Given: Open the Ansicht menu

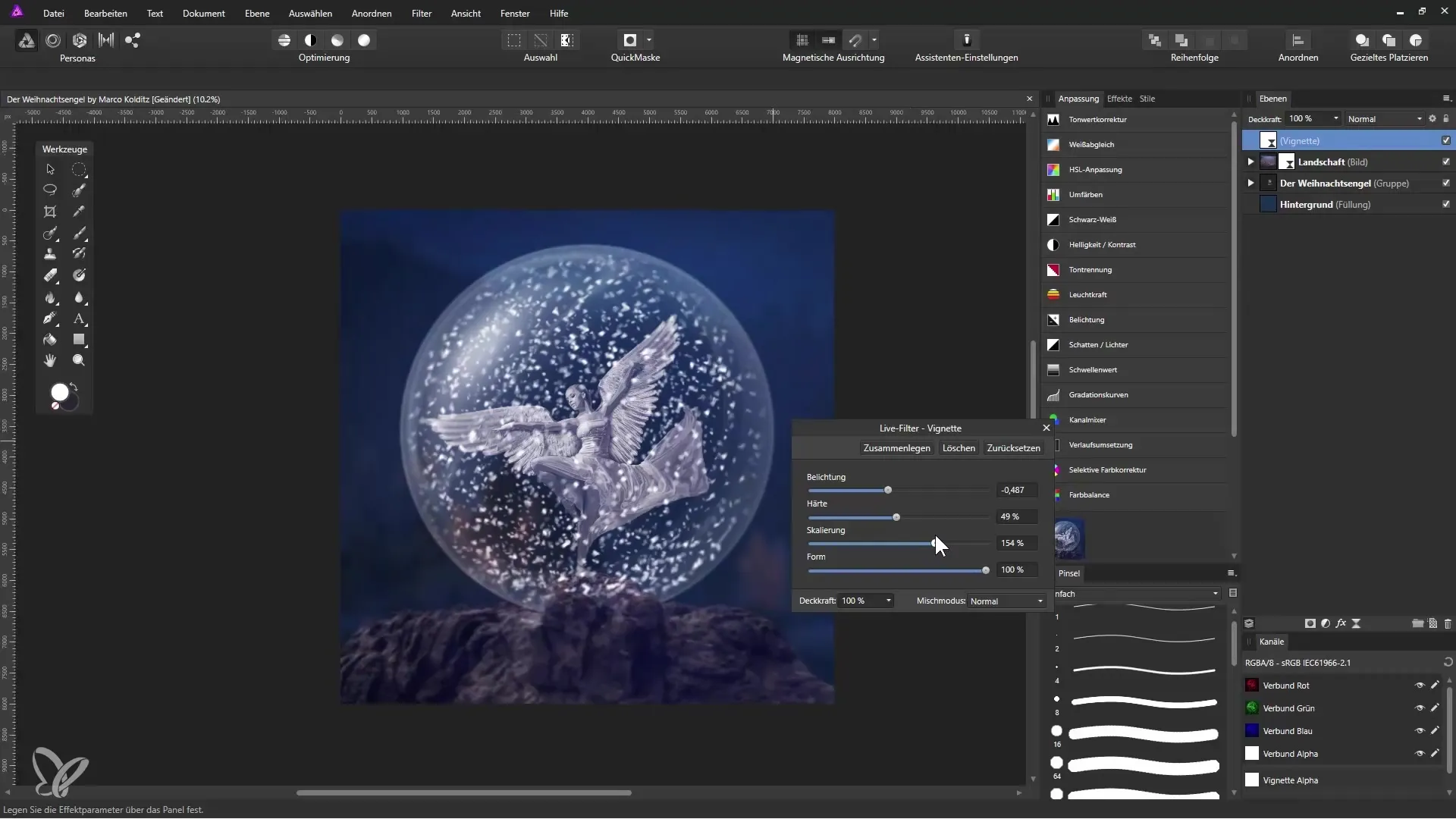Looking at the screenshot, I should pyautogui.click(x=466, y=14).
